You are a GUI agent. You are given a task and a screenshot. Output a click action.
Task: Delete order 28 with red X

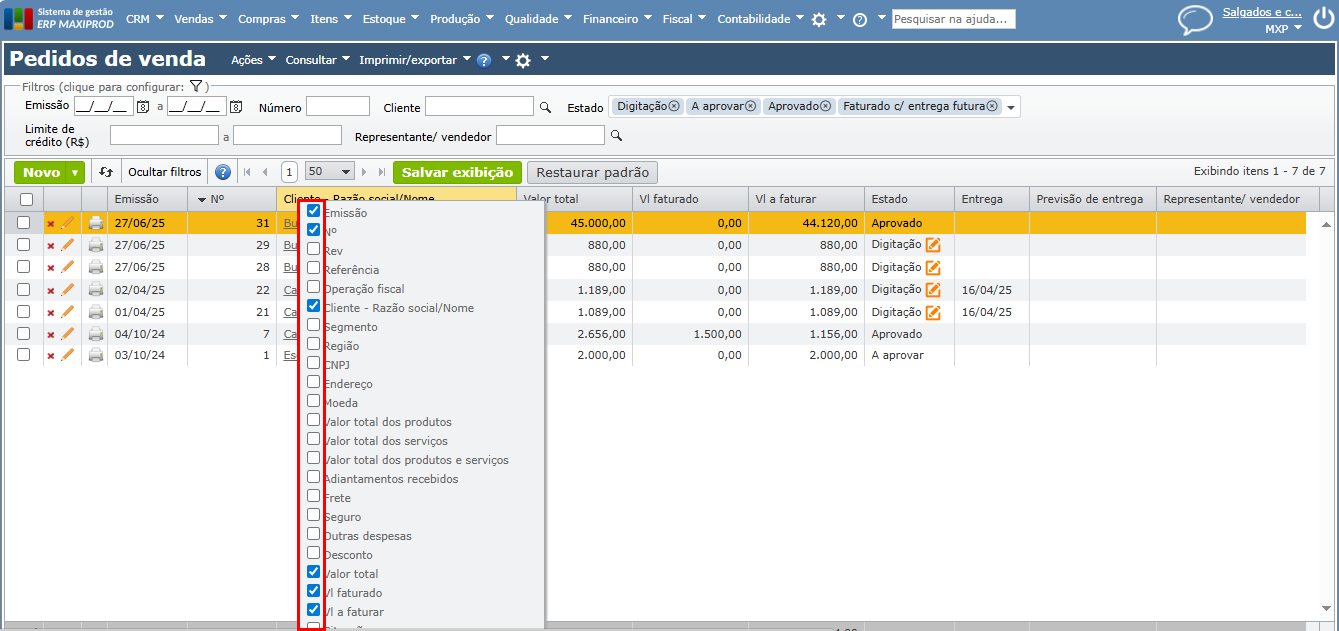(x=51, y=268)
